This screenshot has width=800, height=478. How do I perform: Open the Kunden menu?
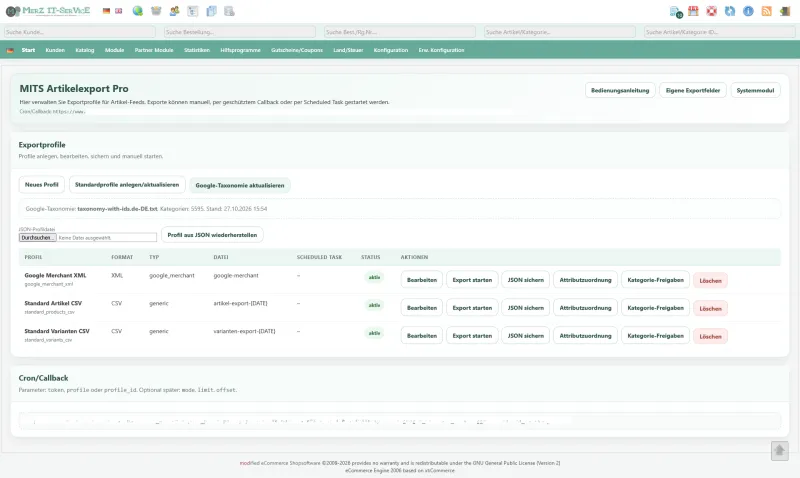[55, 50]
